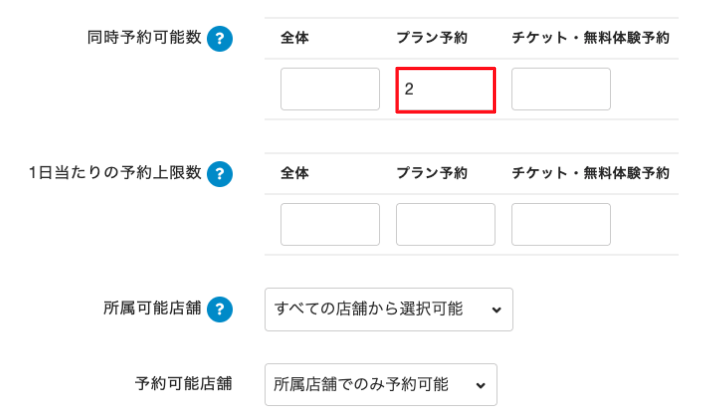Focus the 全体 field under 同時予約可能数
This screenshot has width=714, height=415.
(x=330, y=89)
